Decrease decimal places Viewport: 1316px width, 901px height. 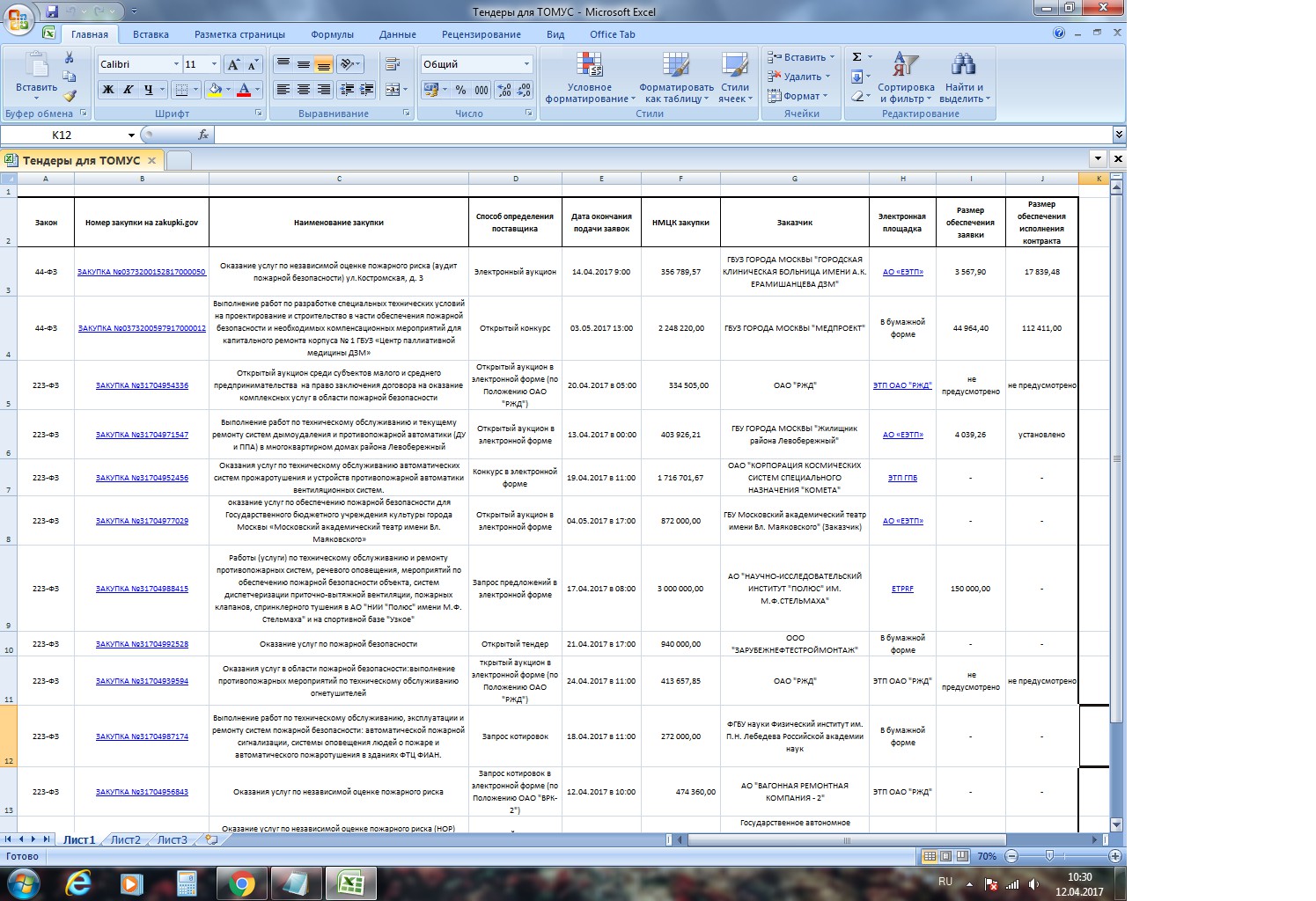tap(524, 90)
